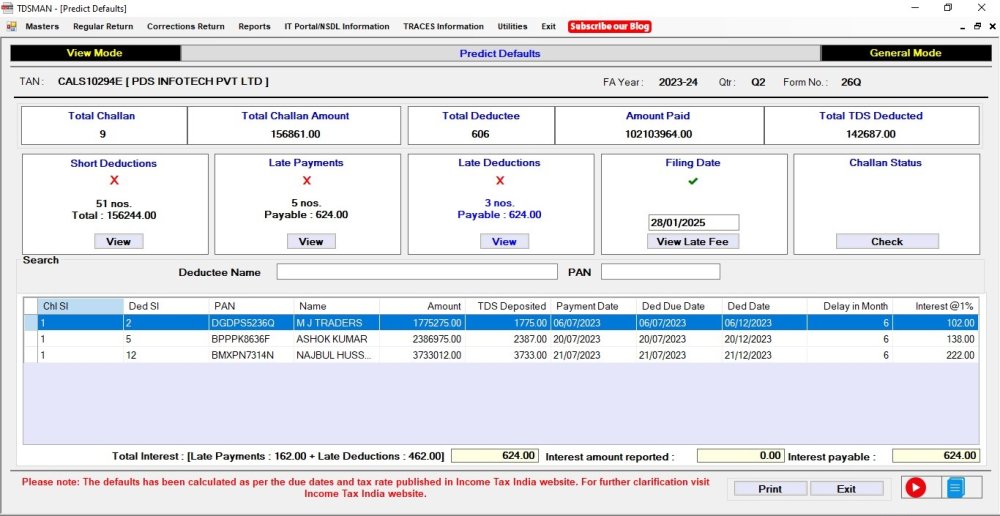Check the Challan Status

point(886,241)
